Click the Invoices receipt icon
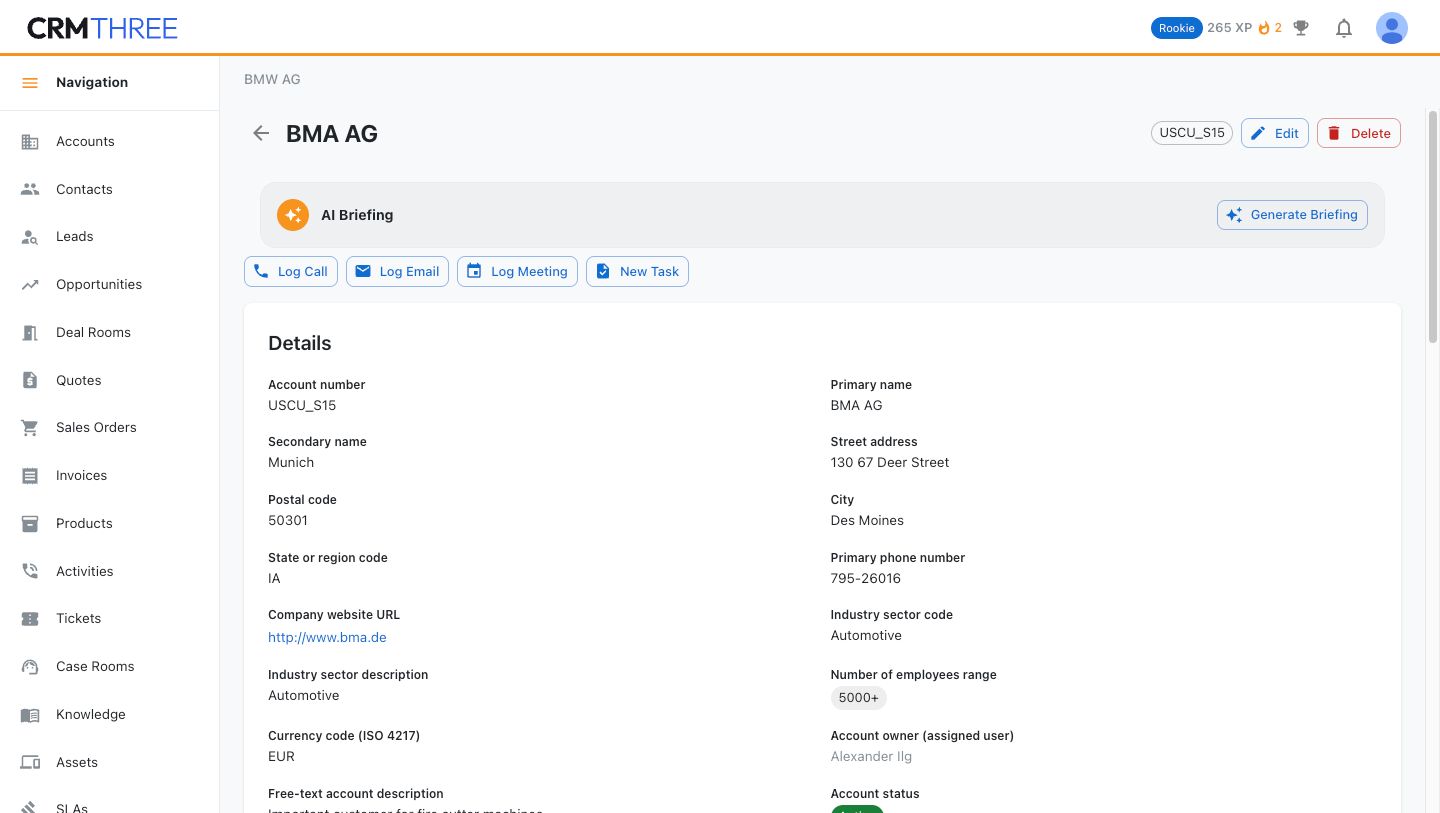The width and height of the screenshot is (1440, 813). 30,476
